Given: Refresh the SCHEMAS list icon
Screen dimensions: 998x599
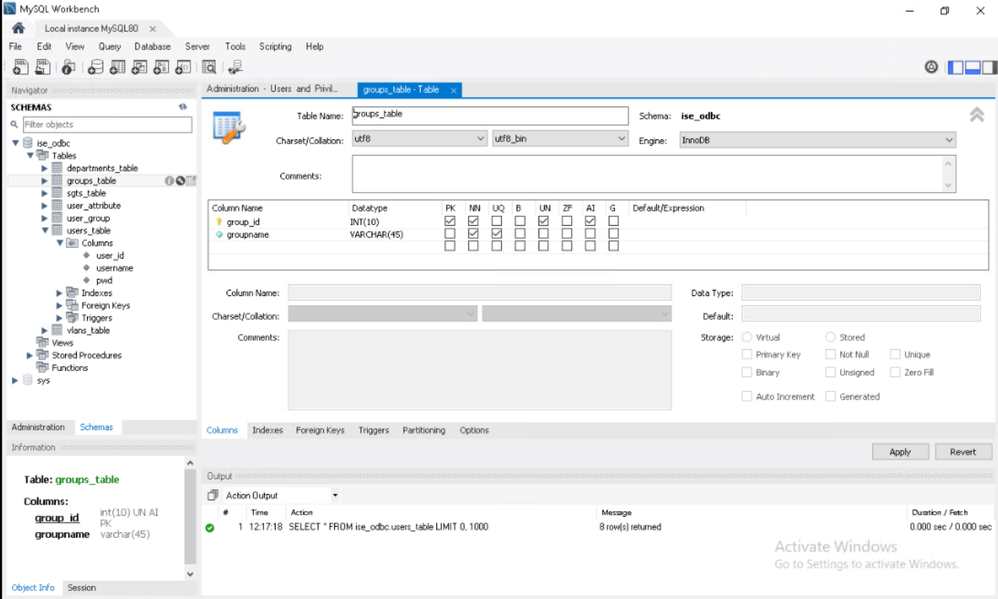Looking at the screenshot, I should coord(183,107).
